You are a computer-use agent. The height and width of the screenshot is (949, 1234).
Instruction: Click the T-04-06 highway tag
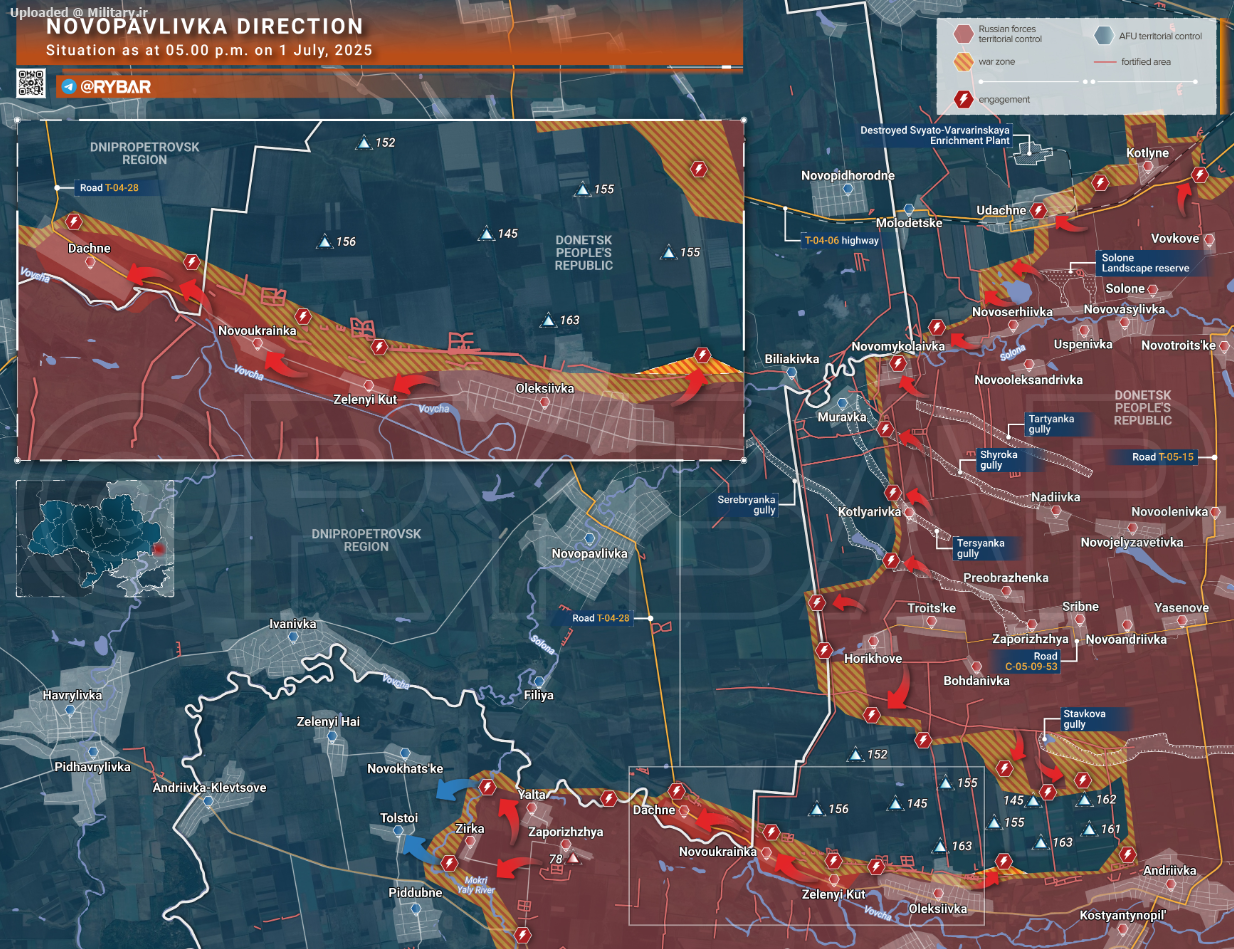coord(842,240)
